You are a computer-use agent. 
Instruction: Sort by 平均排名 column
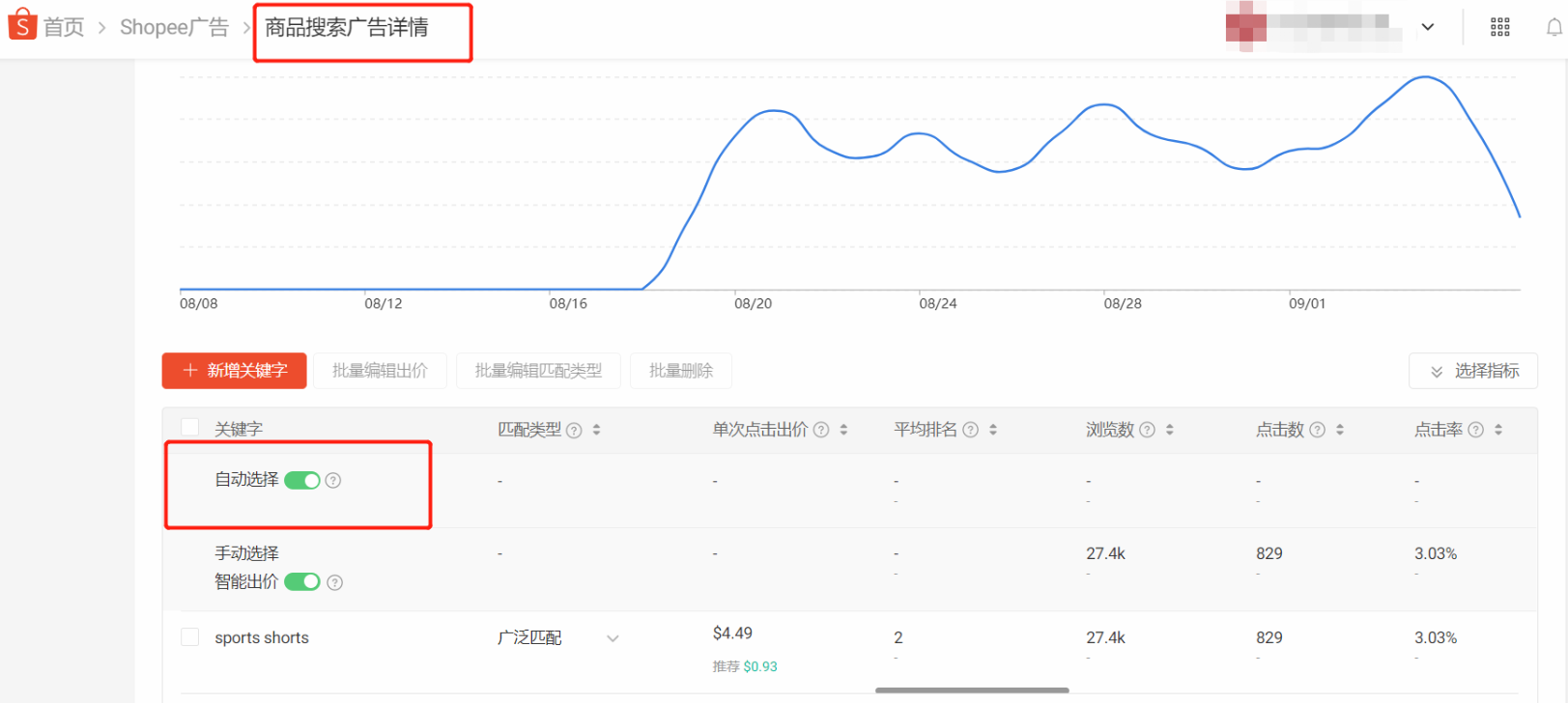click(x=993, y=430)
